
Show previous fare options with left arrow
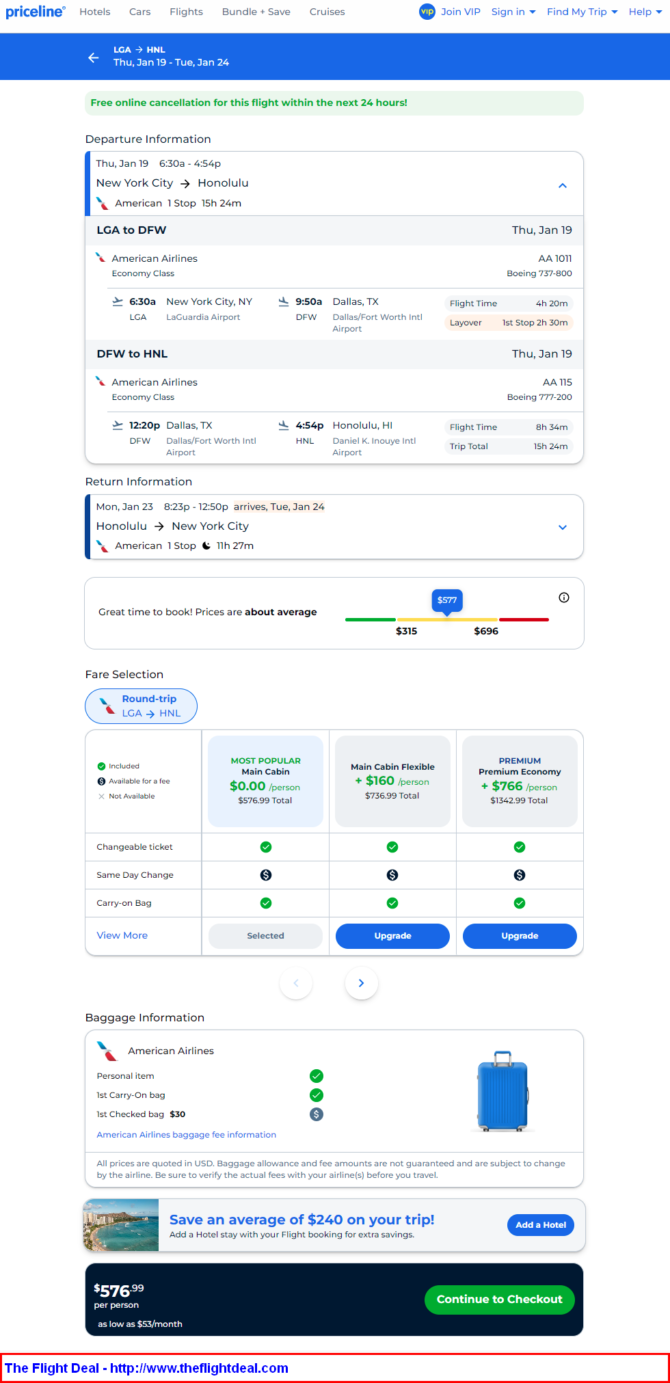click(296, 983)
